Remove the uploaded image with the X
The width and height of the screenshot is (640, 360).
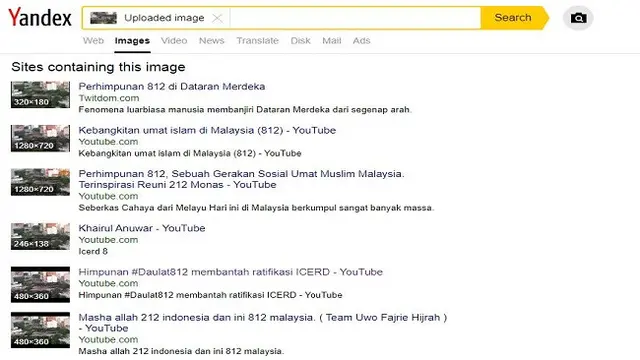pyautogui.click(x=217, y=18)
